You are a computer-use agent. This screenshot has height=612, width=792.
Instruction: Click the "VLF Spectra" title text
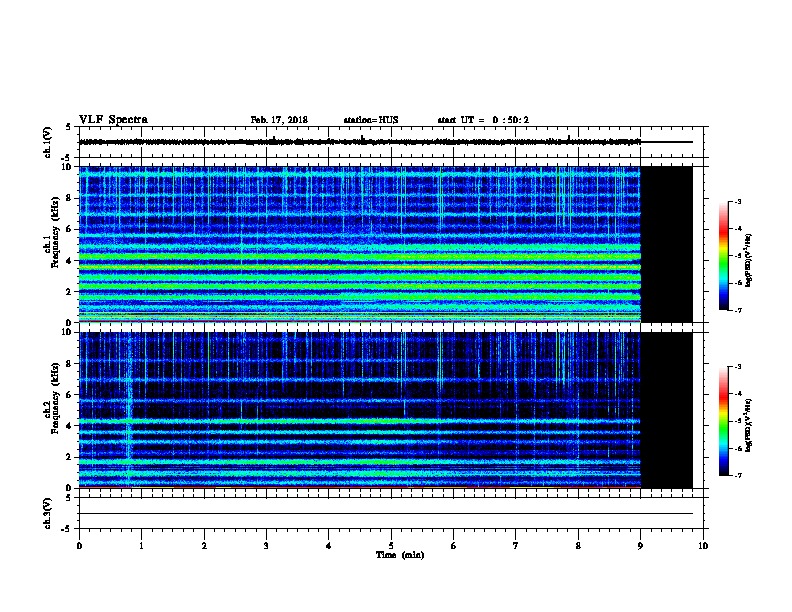pos(113,120)
